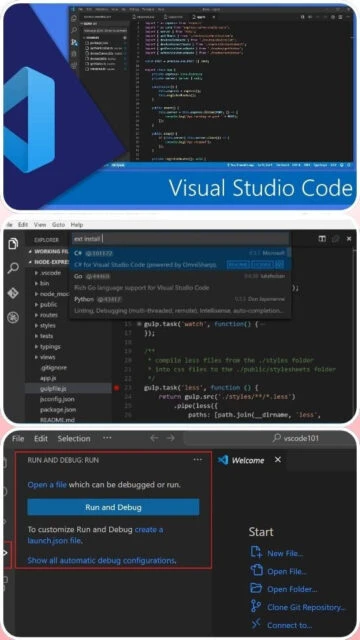
Task: Collapse the NODE-EXPRESS project section
Action: coord(48,262)
